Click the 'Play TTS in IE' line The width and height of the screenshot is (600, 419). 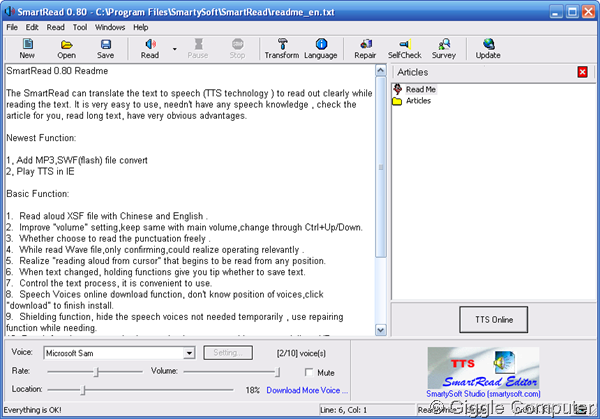45,172
